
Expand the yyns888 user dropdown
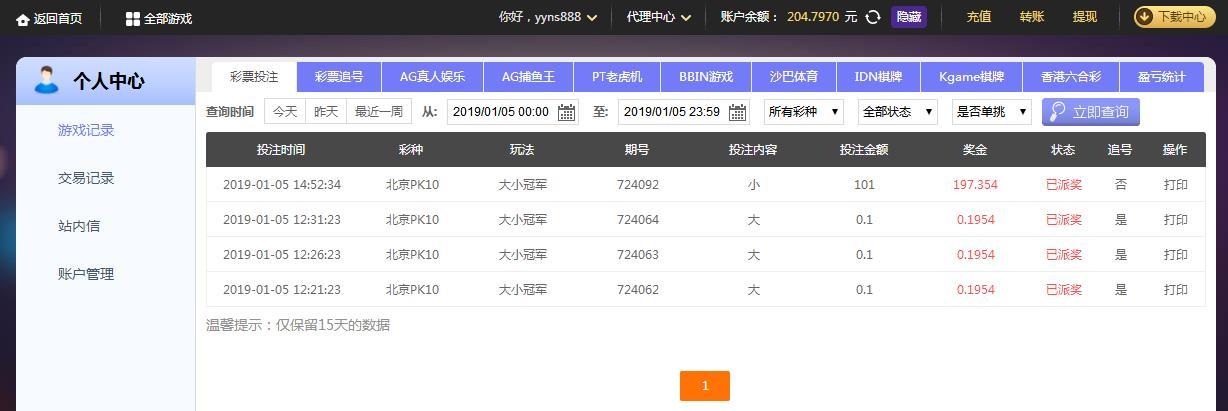click(592, 18)
